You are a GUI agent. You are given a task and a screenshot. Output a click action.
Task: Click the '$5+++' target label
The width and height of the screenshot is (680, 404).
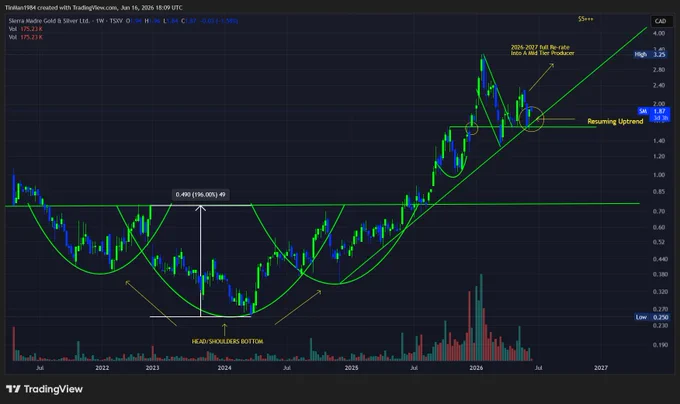pyautogui.click(x=585, y=19)
